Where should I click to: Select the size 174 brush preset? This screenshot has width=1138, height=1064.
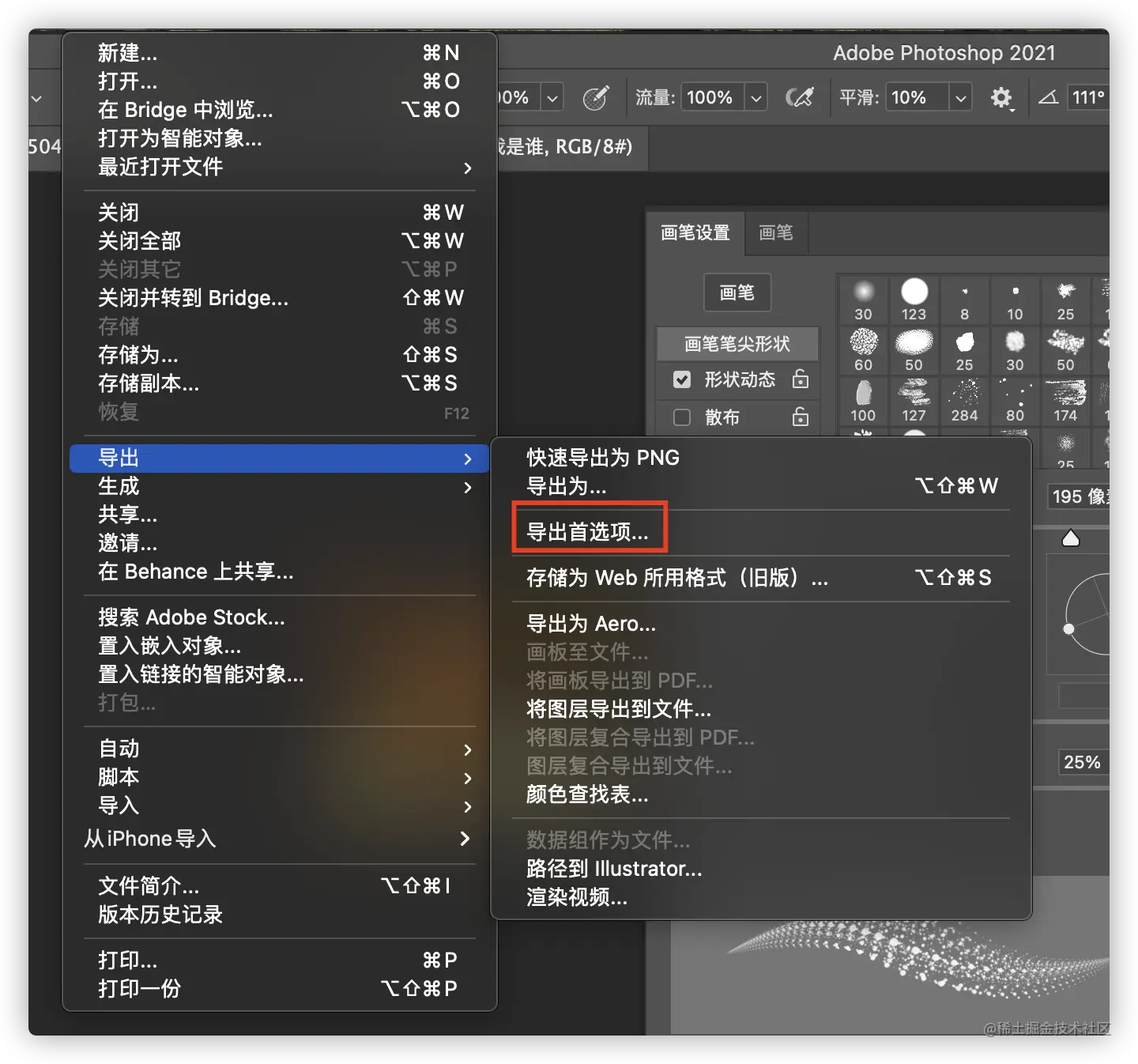1065,401
